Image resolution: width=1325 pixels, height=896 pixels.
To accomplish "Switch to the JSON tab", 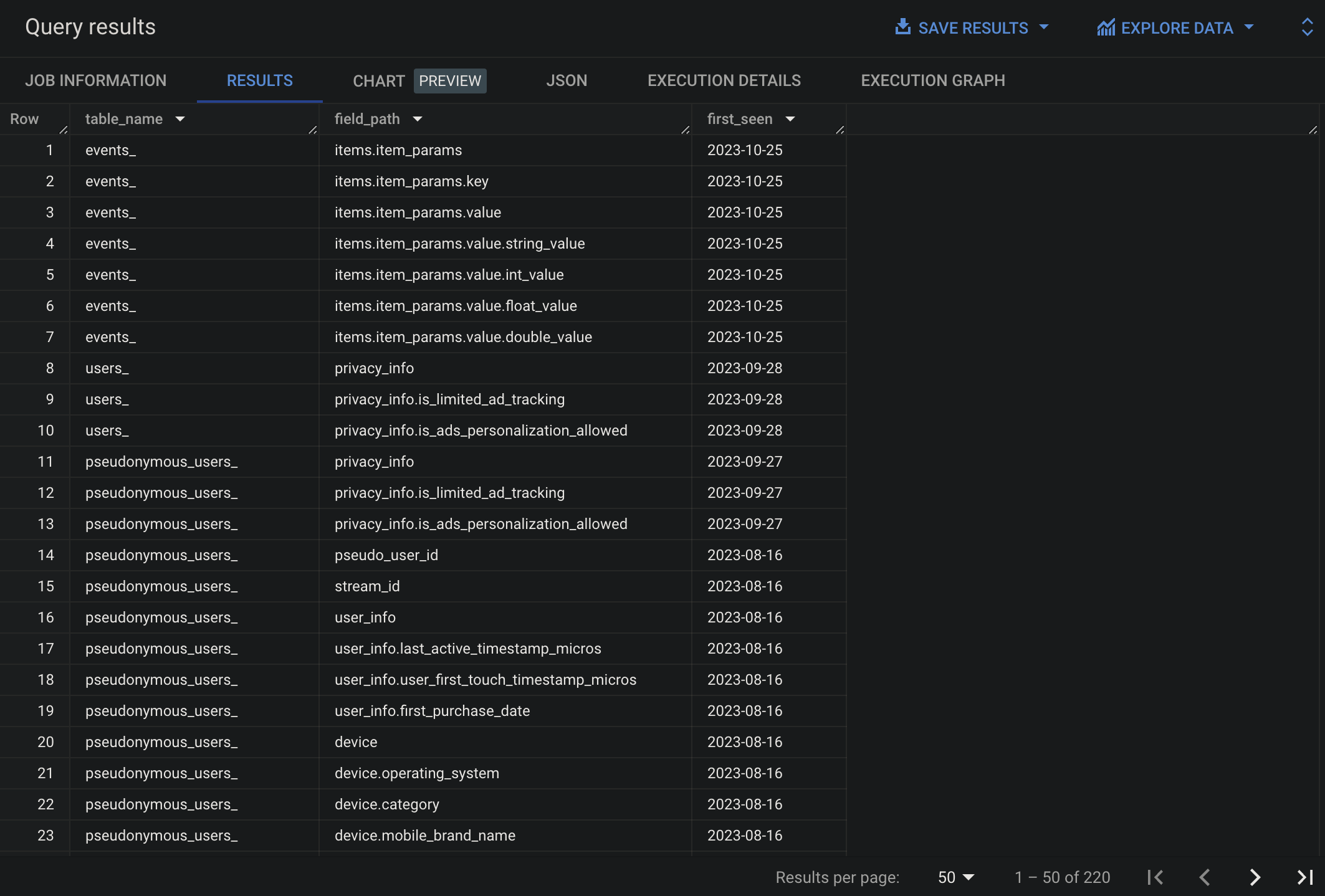I will coord(566,80).
